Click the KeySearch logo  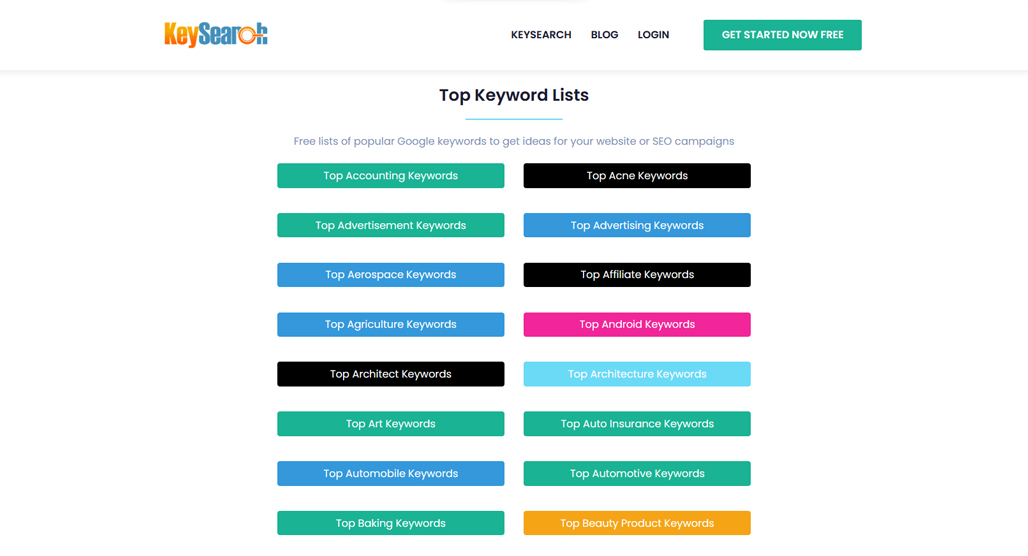click(216, 35)
